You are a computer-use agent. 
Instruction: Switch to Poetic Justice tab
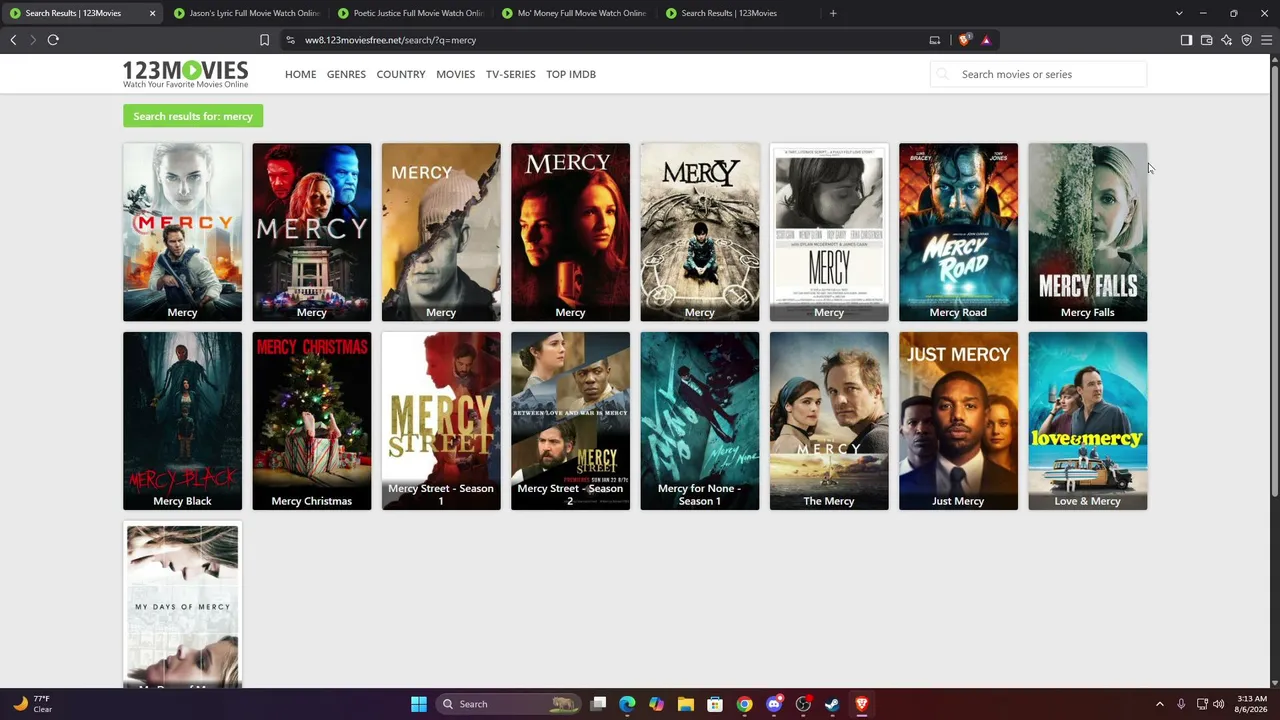point(410,13)
